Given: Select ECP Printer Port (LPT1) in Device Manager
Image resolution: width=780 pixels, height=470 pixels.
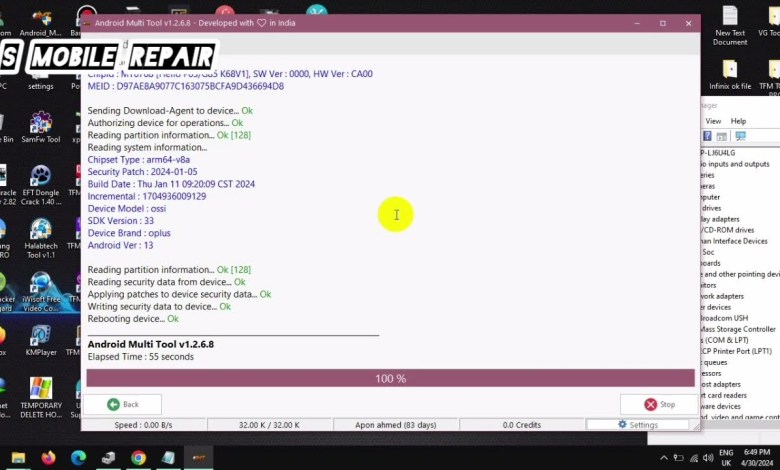Looking at the screenshot, I should [736, 351].
